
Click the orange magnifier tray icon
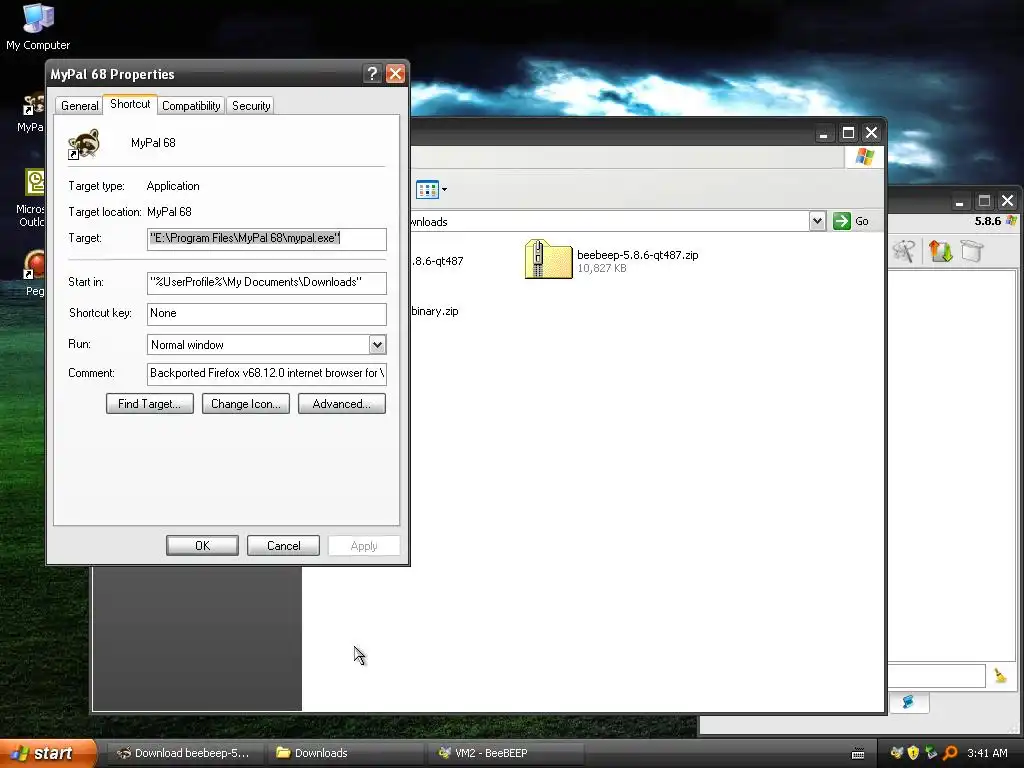[x=950, y=753]
